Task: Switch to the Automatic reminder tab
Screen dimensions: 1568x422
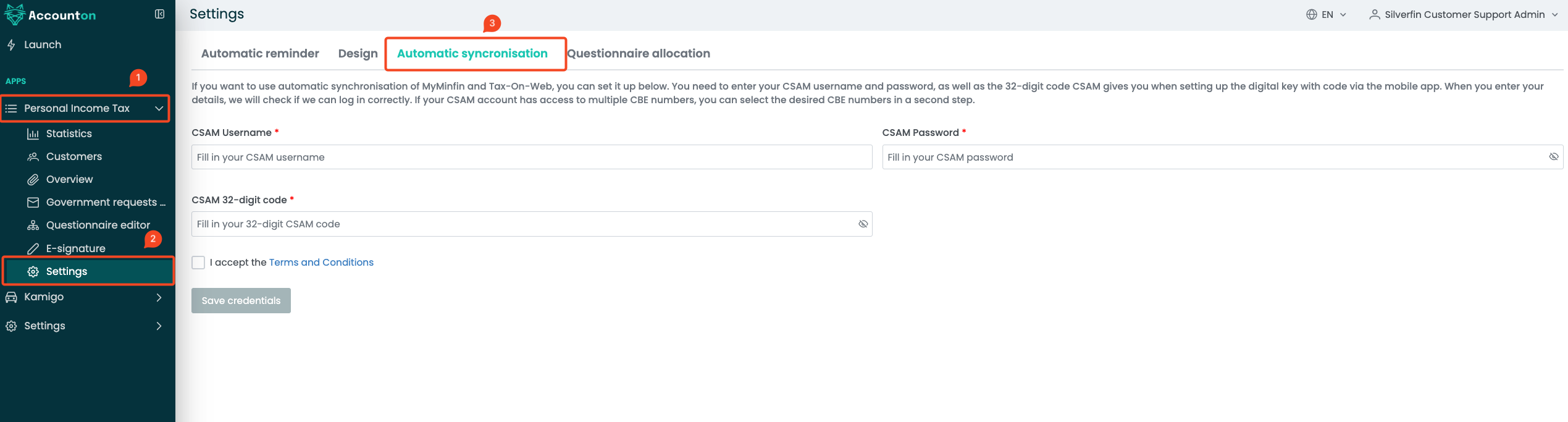Action: 260,54
